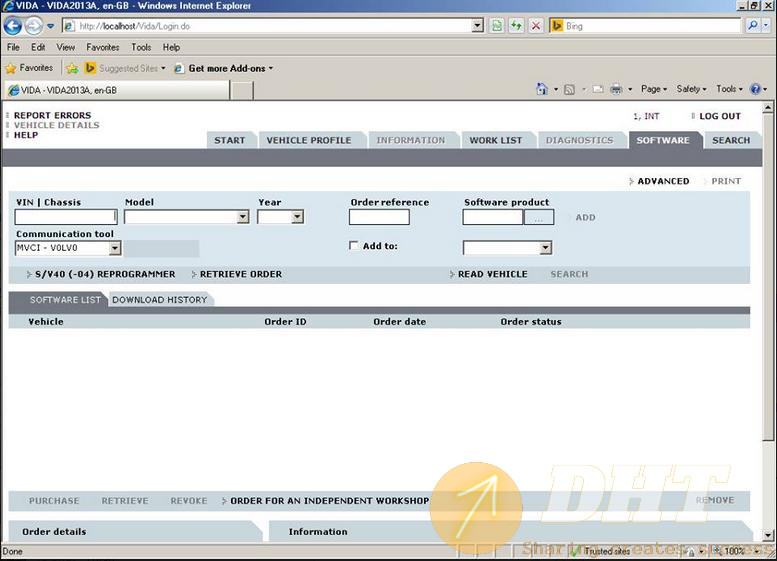Open the View menu
This screenshot has width=777, height=561.
coord(65,48)
